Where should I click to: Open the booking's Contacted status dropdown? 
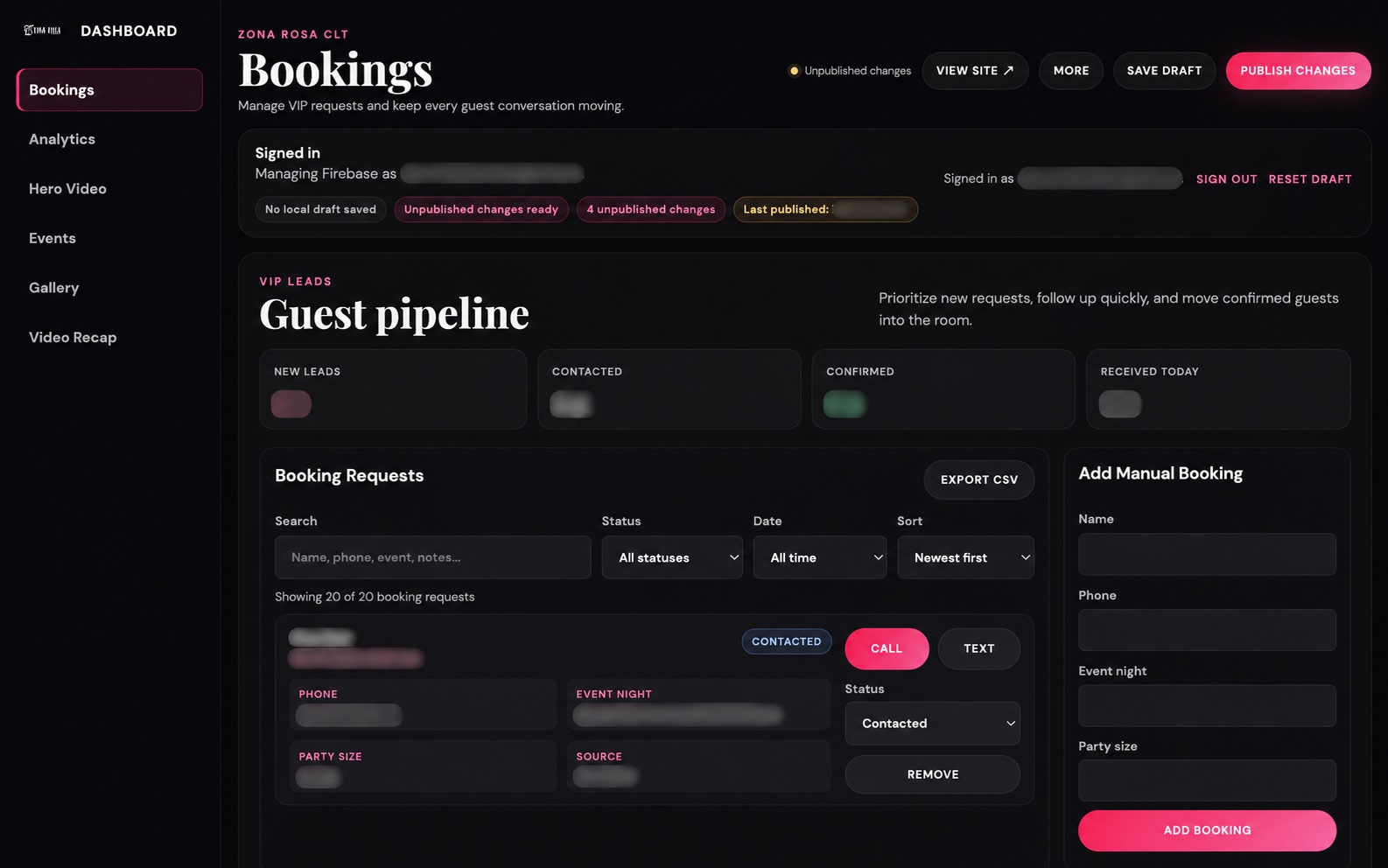pyautogui.click(x=933, y=724)
